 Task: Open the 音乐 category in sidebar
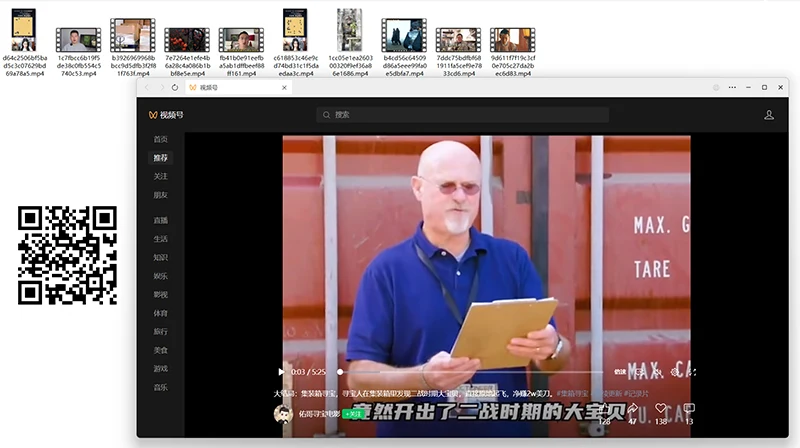pos(161,387)
